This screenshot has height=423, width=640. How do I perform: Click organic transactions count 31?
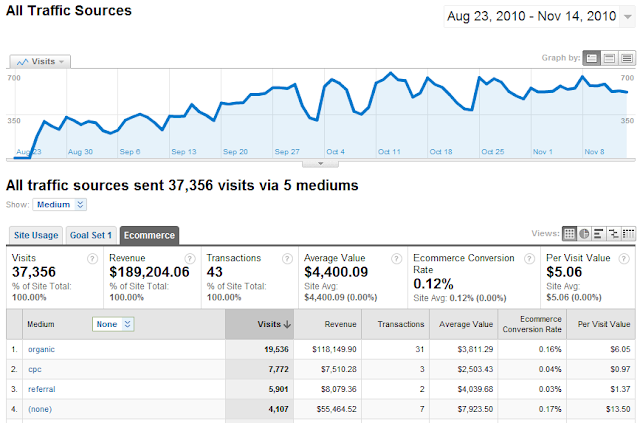coord(420,350)
